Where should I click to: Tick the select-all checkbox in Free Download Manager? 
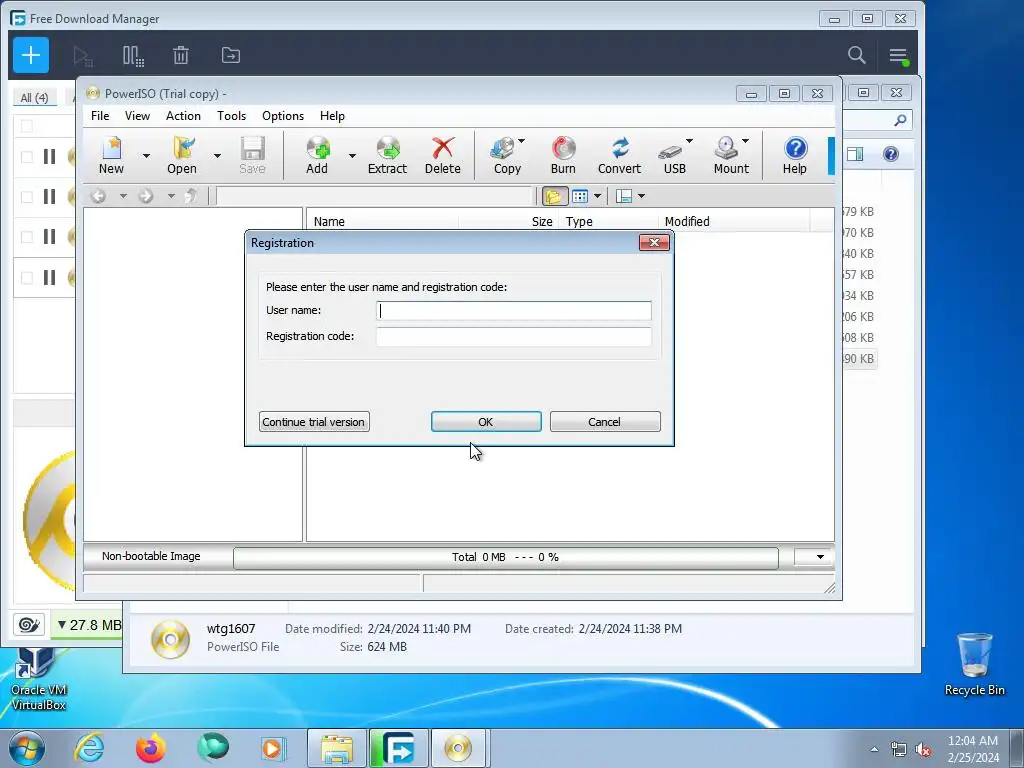click(27, 126)
